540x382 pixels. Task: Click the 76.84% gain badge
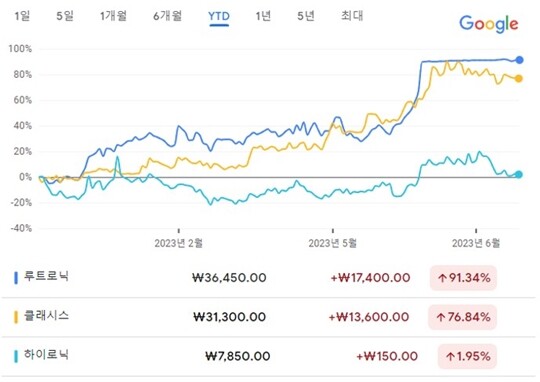tap(462, 317)
